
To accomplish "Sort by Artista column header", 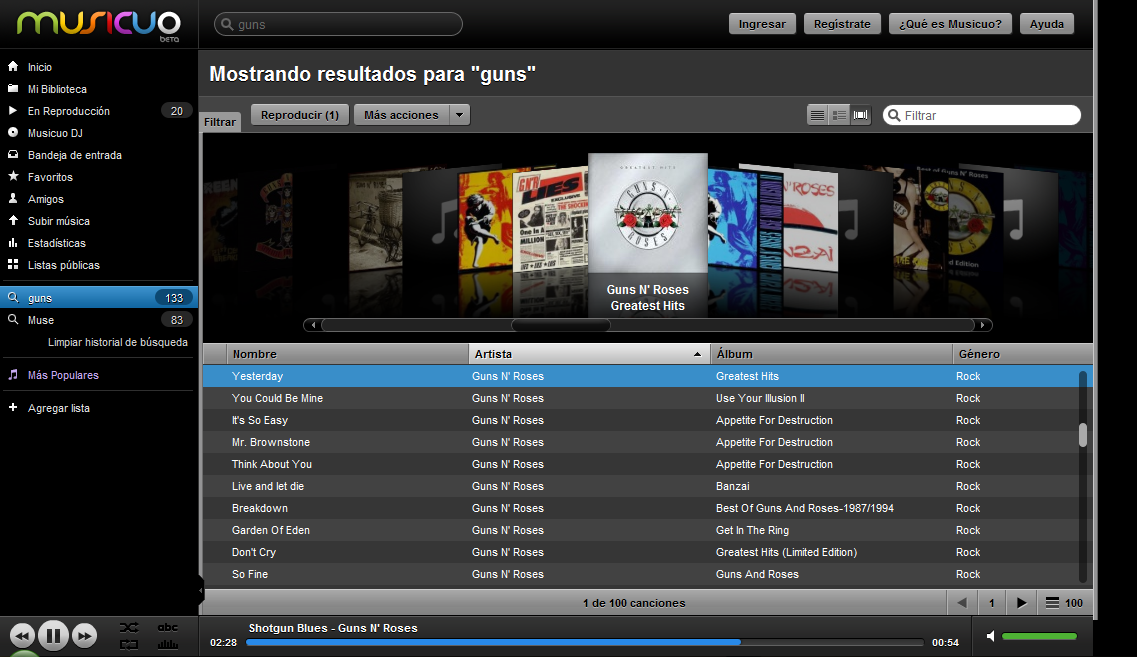I will (590, 354).
